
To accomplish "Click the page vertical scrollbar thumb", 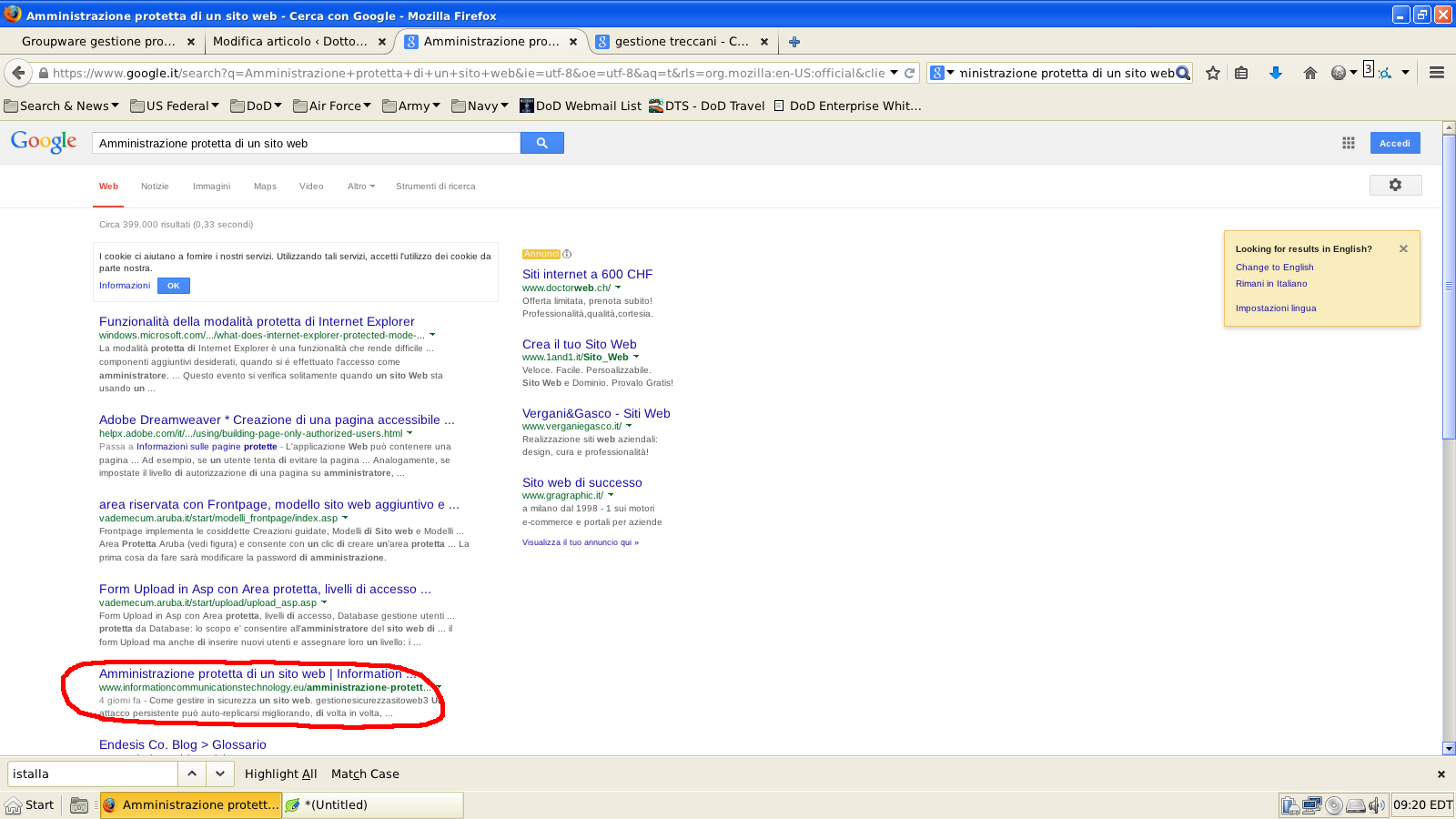I will (x=1449, y=287).
